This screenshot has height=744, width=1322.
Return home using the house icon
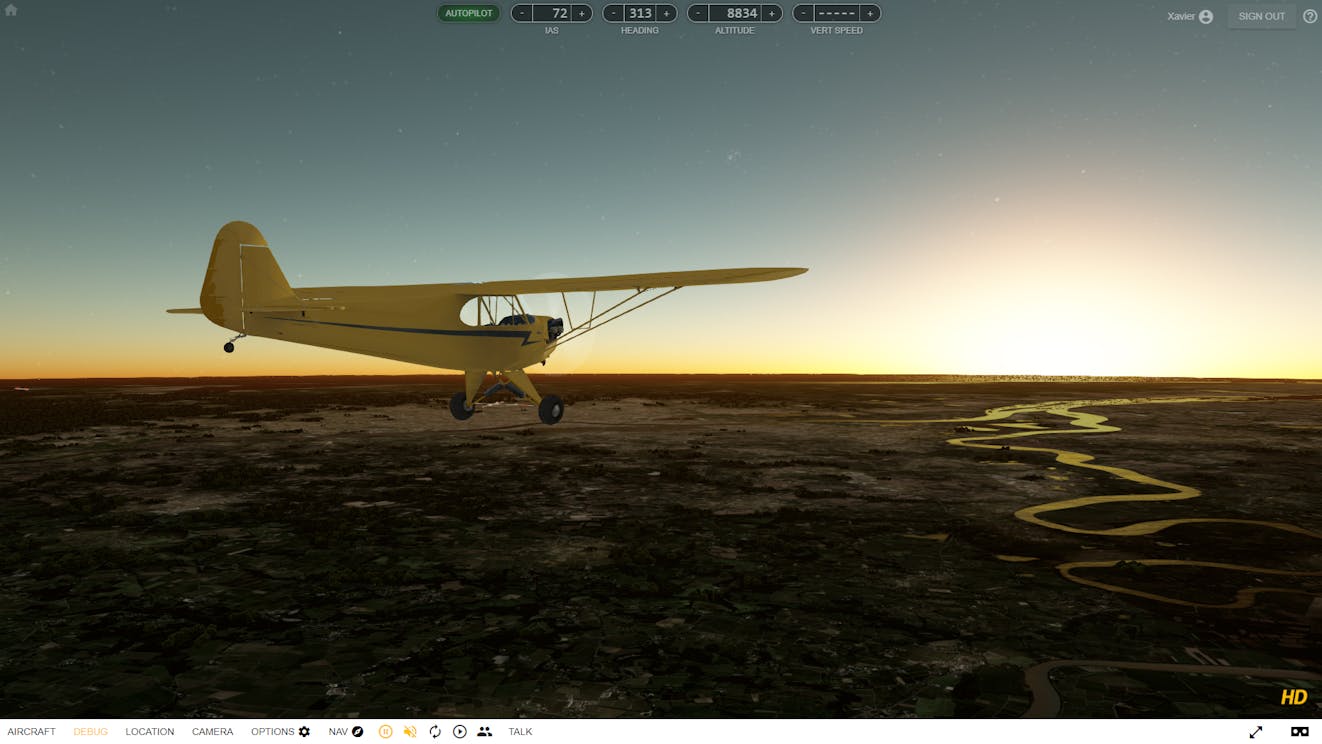tap(11, 10)
